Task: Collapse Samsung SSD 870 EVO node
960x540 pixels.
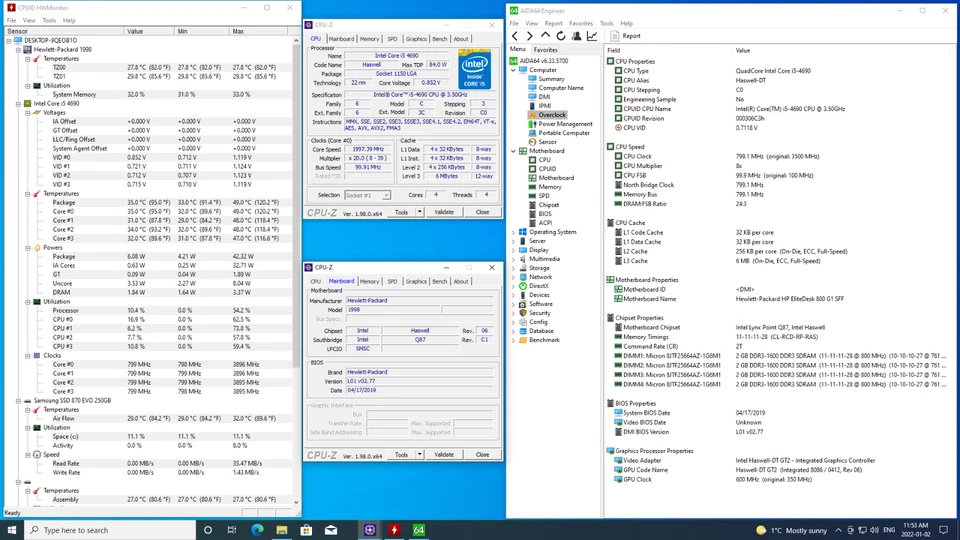Action: [x=18, y=400]
